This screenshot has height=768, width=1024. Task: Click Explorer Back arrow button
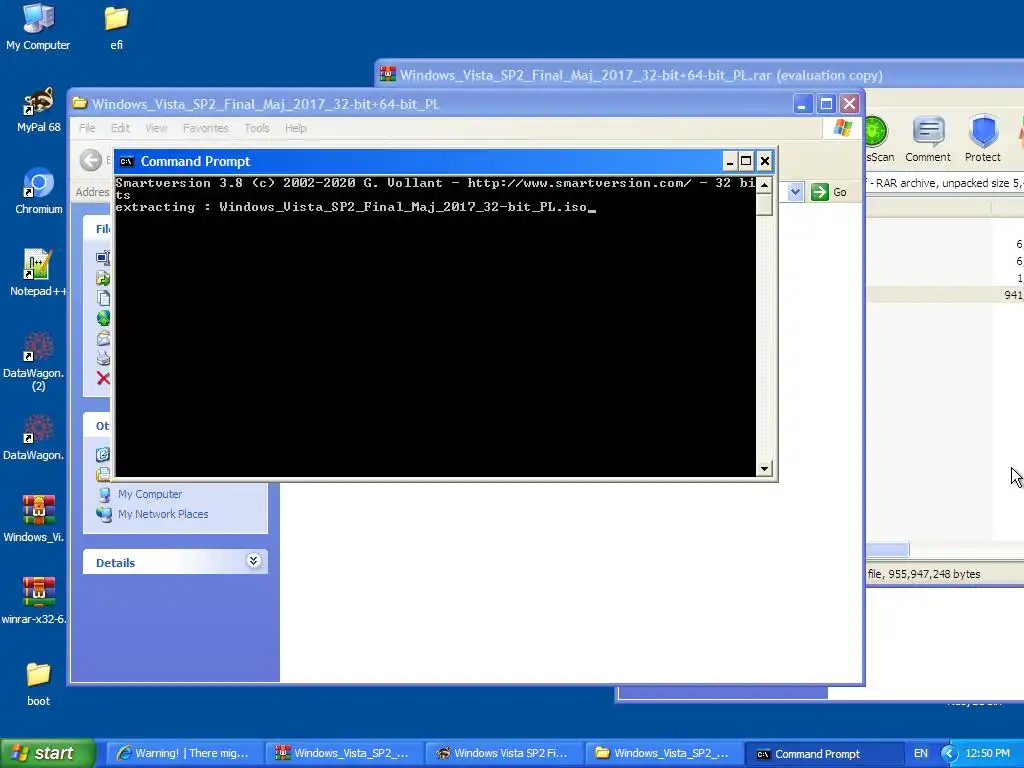click(x=91, y=160)
